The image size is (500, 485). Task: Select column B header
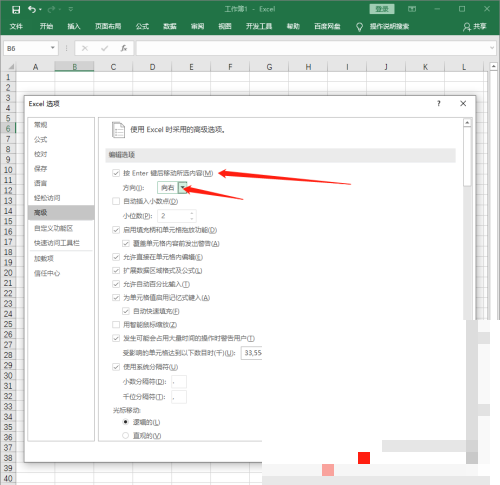pos(74,67)
